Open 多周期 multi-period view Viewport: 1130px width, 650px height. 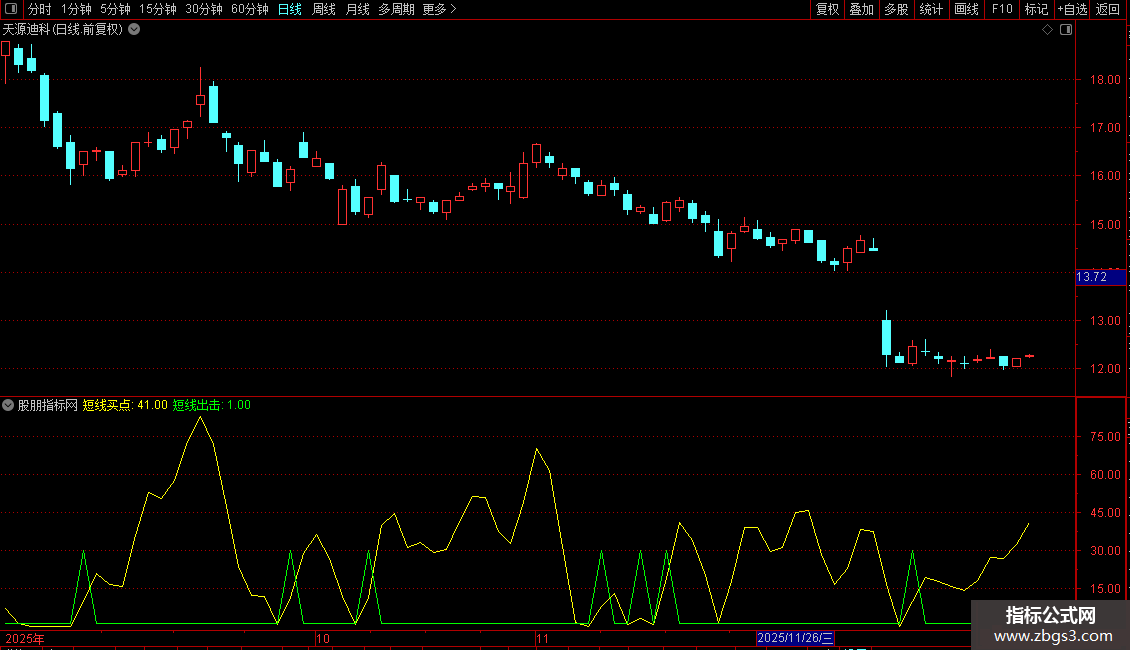coord(396,9)
